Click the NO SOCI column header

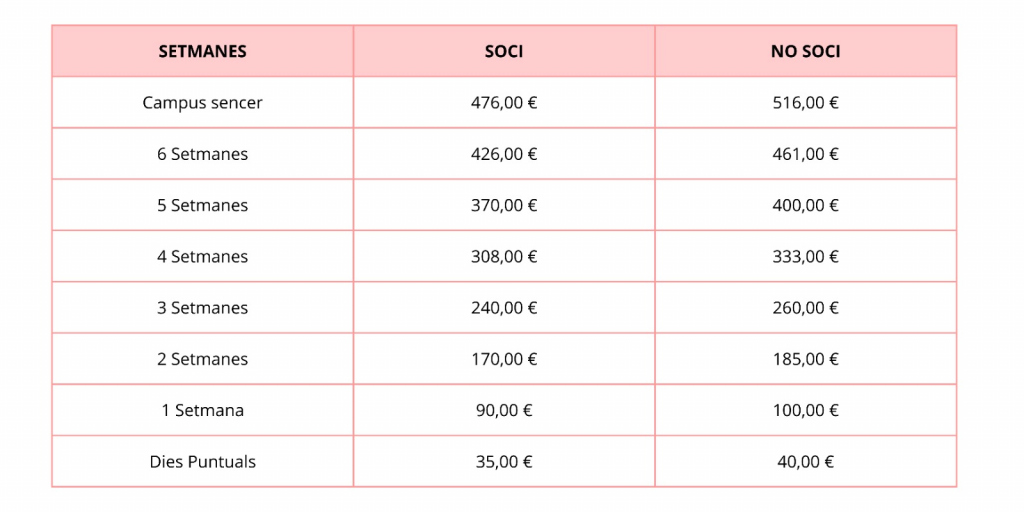(x=805, y=51)
